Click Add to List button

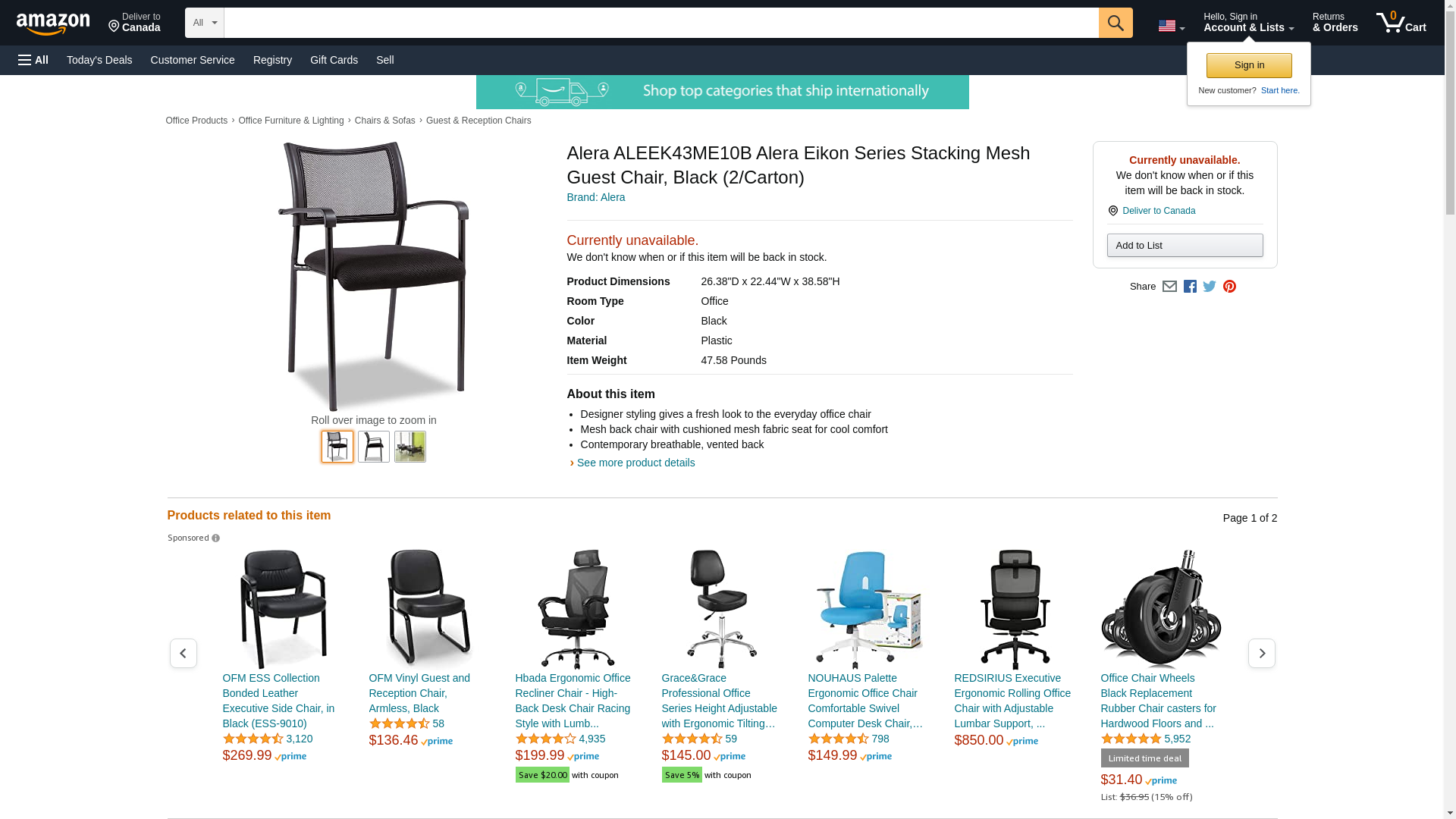pyautogui.click(x=1185, y=245)
